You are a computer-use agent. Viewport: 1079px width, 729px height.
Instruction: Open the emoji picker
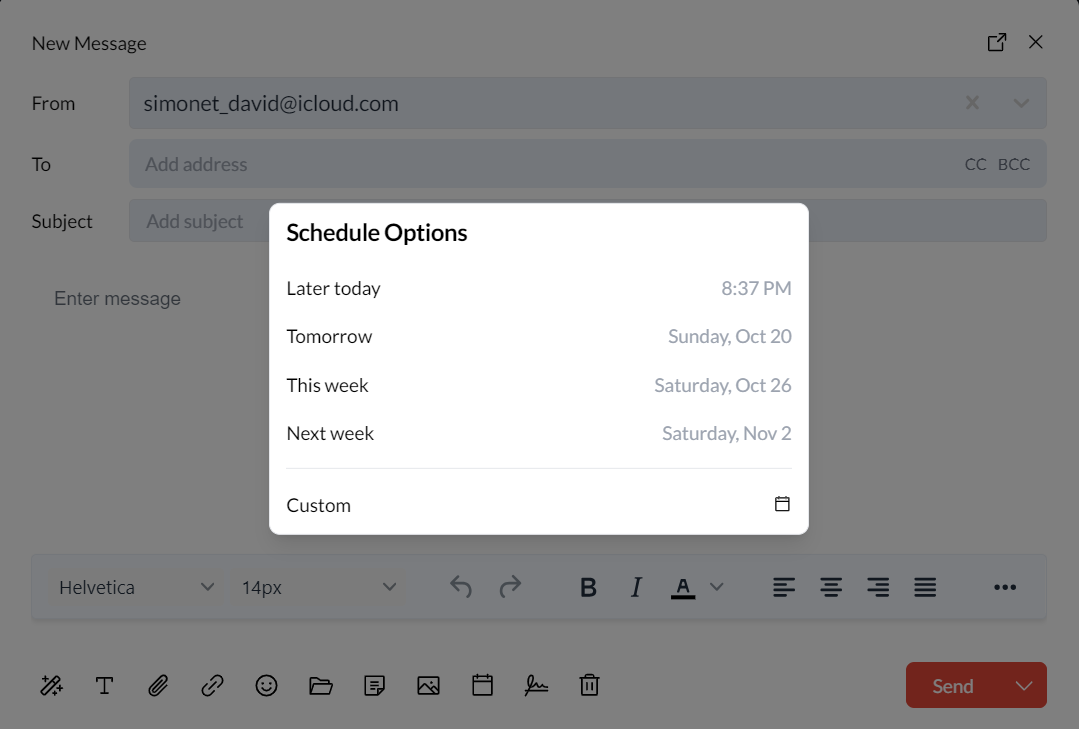[266, 686]
